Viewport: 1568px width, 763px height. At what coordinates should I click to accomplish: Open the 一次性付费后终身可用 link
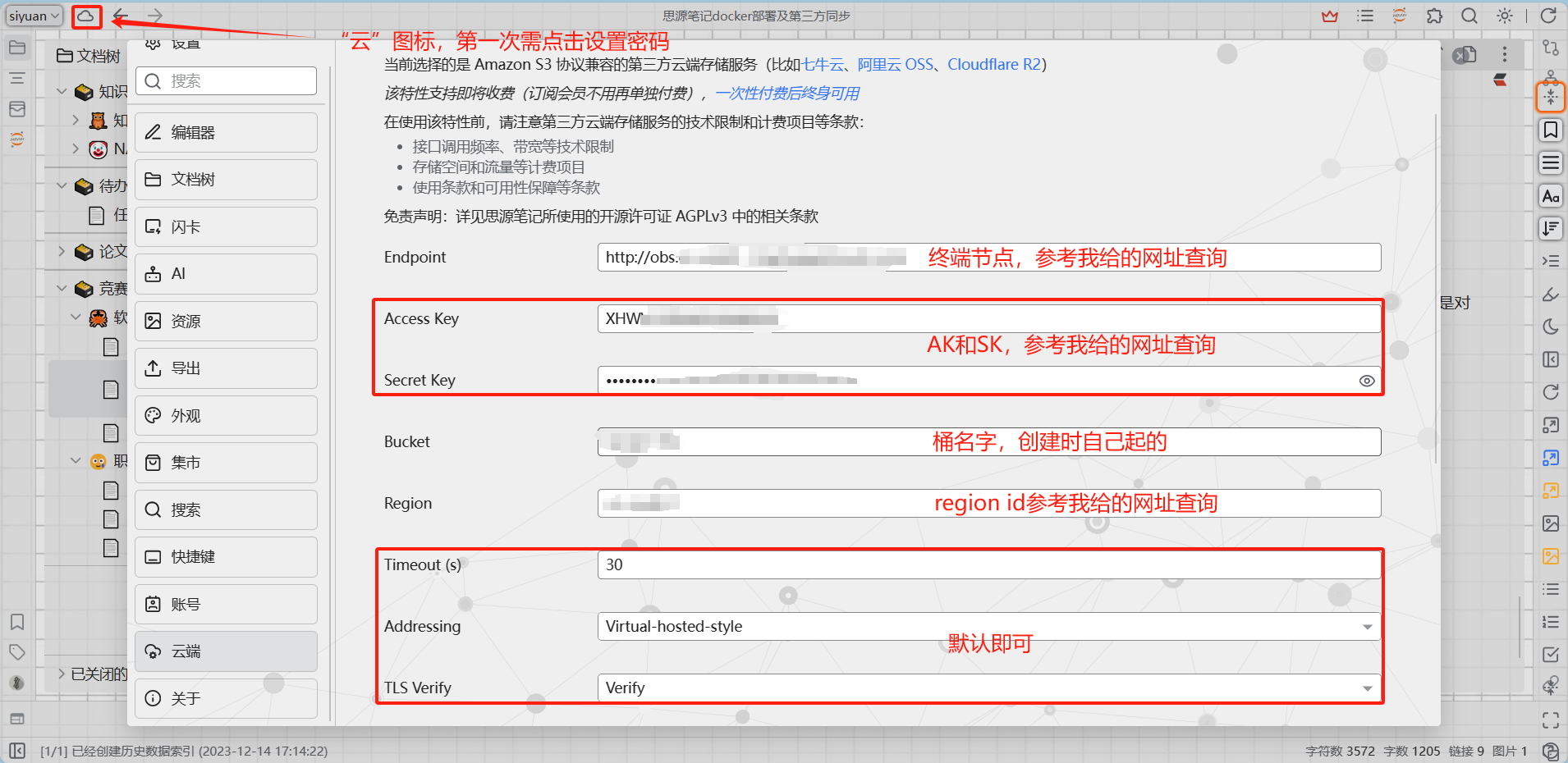[x=787, y=94]
